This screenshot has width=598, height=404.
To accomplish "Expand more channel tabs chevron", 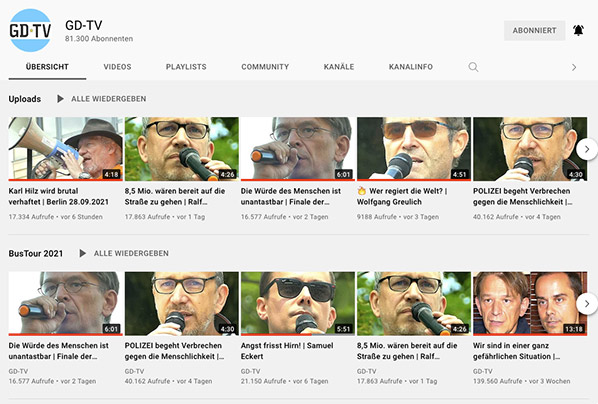I will tap(574, 68).
